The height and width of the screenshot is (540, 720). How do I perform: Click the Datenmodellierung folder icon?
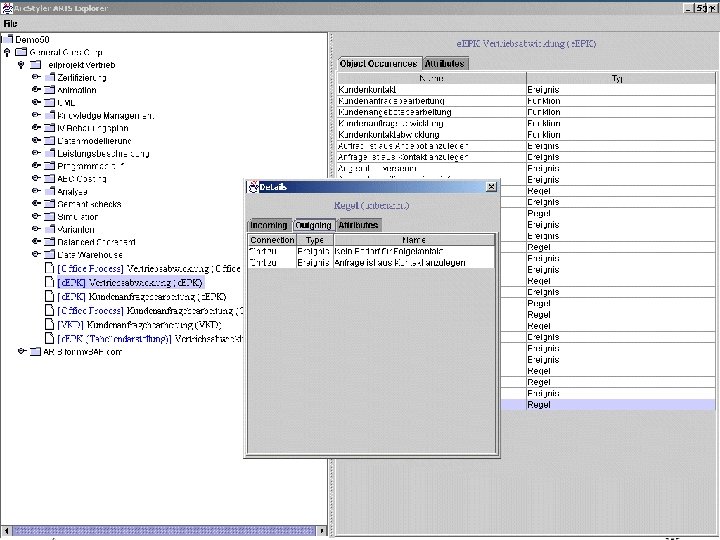[50, 140]
